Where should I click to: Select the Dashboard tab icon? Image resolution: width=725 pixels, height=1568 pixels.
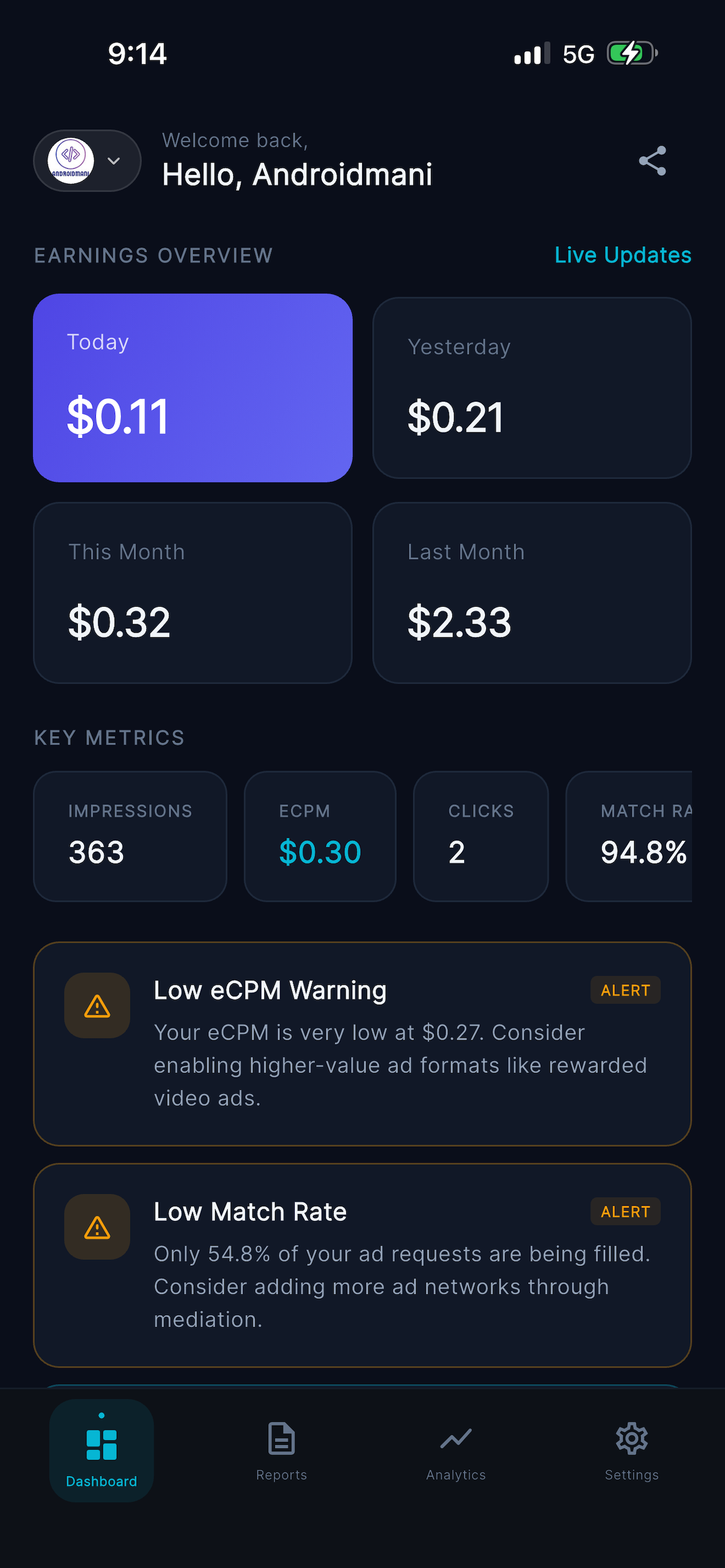(x=102, y=1445)
